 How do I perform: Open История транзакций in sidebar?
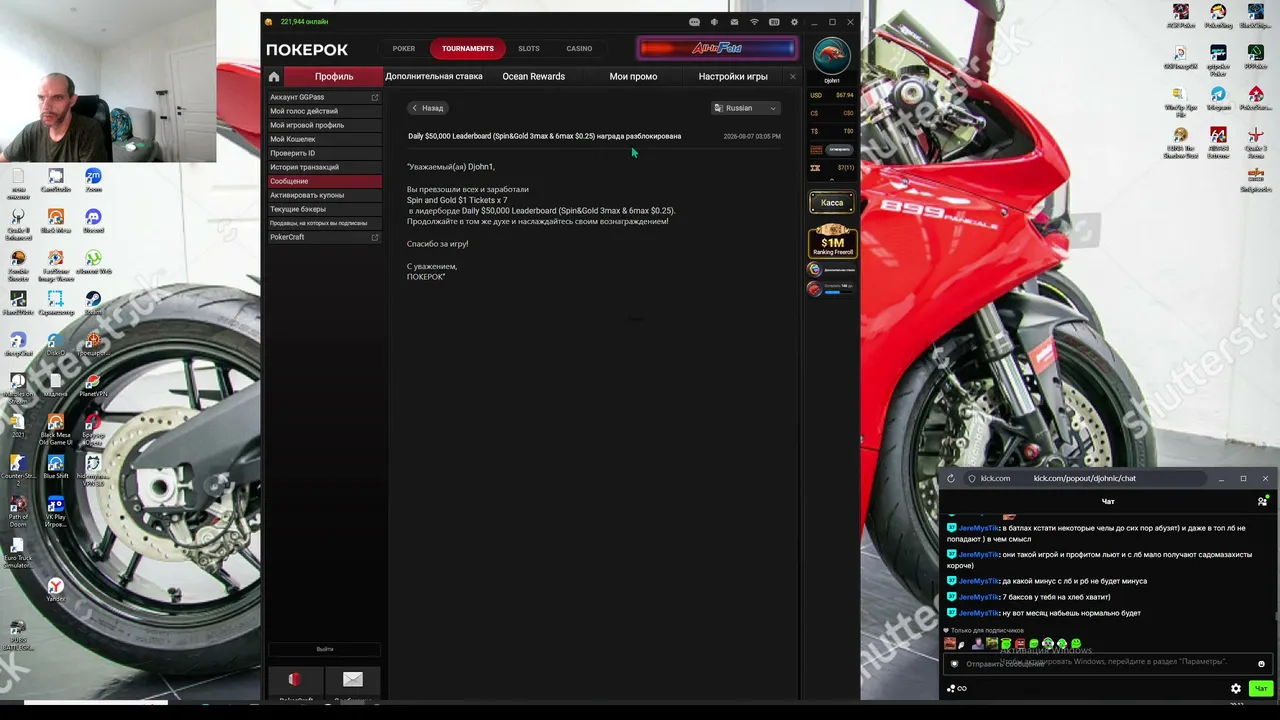[325, 167]
